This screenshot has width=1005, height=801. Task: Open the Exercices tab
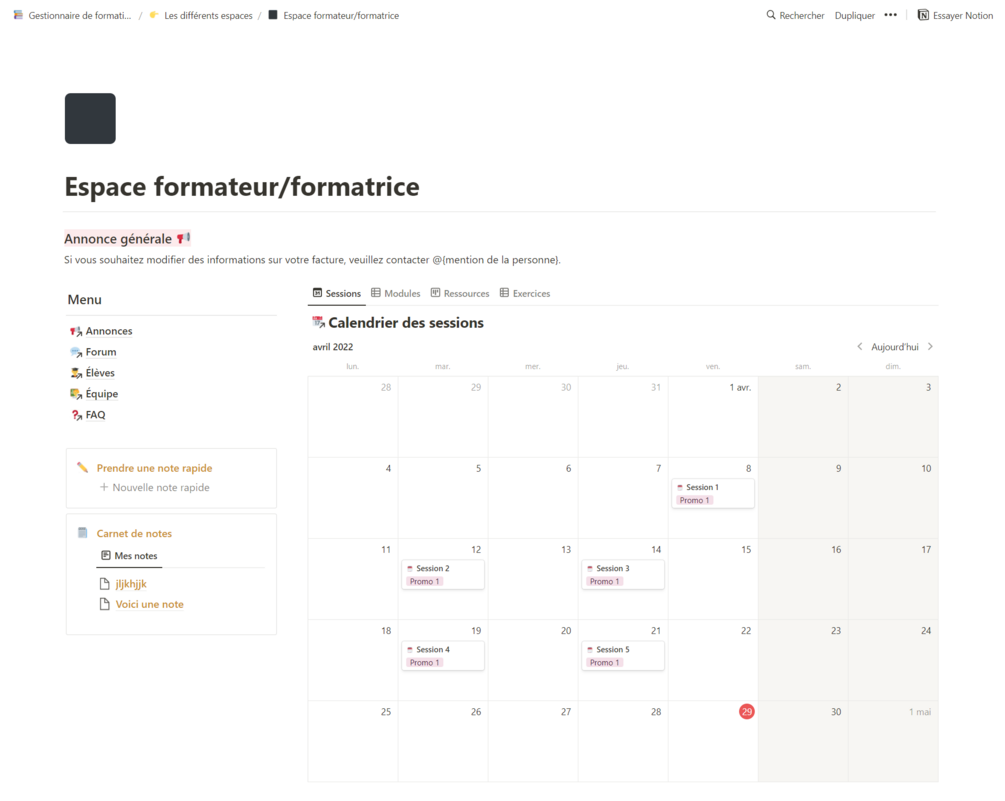(524, 294)
